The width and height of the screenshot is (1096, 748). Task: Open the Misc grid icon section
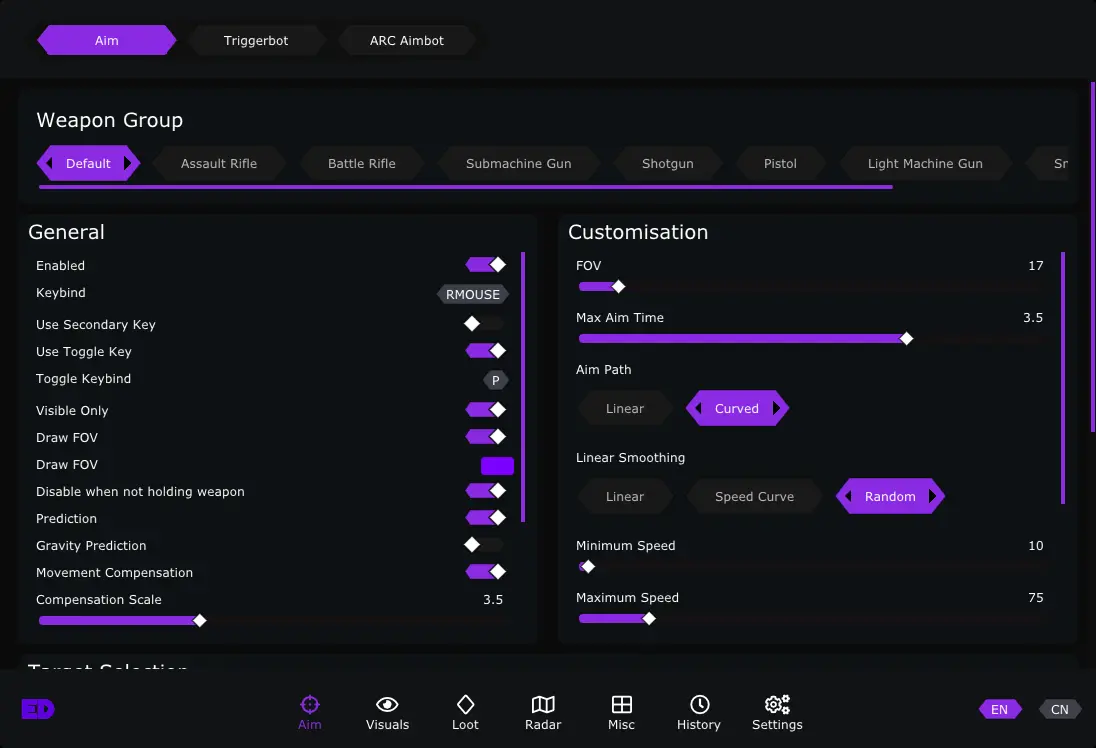click(x=621, y=712)
